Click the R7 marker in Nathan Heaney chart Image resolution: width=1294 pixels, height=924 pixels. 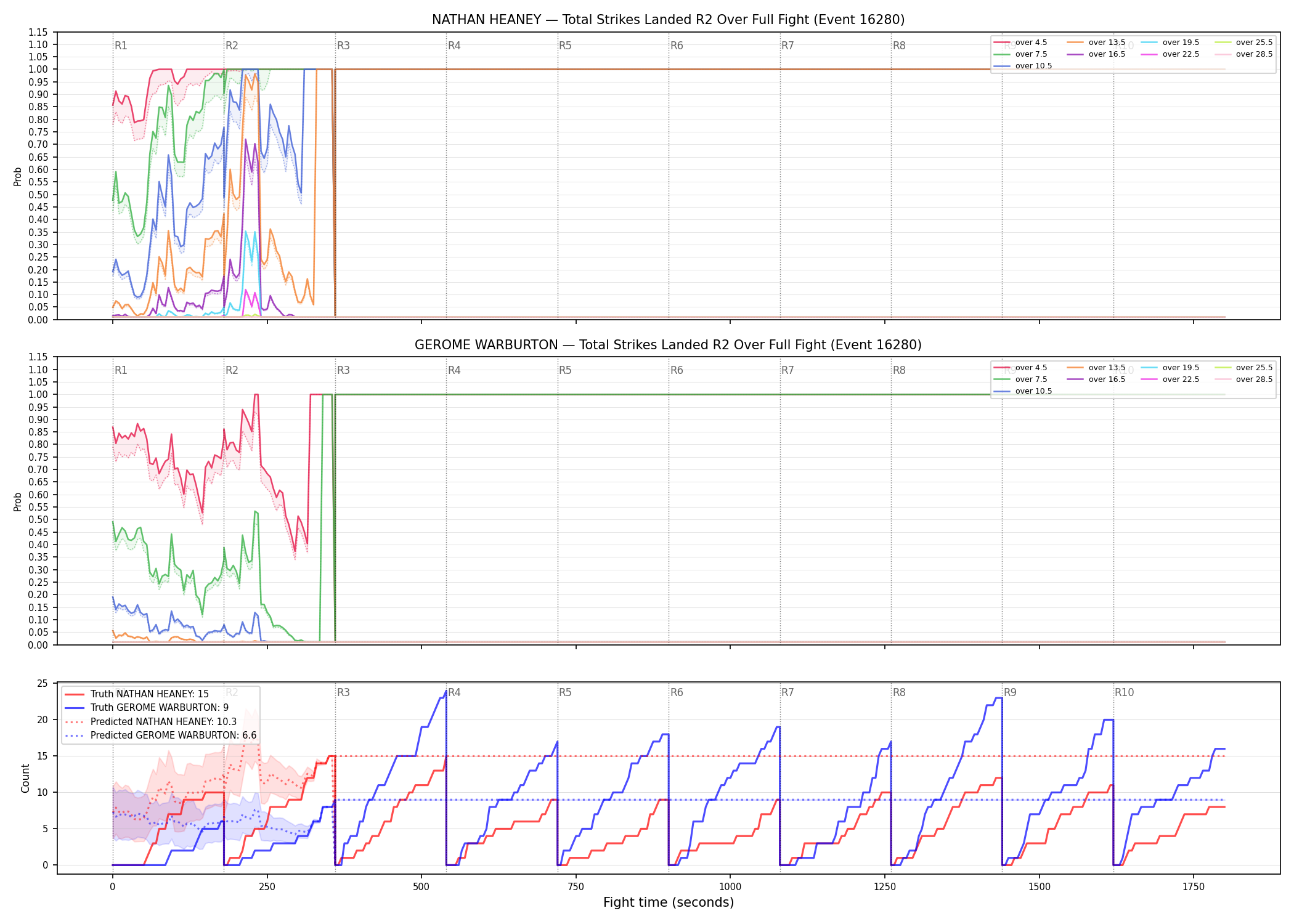click(x=787, y=46)
